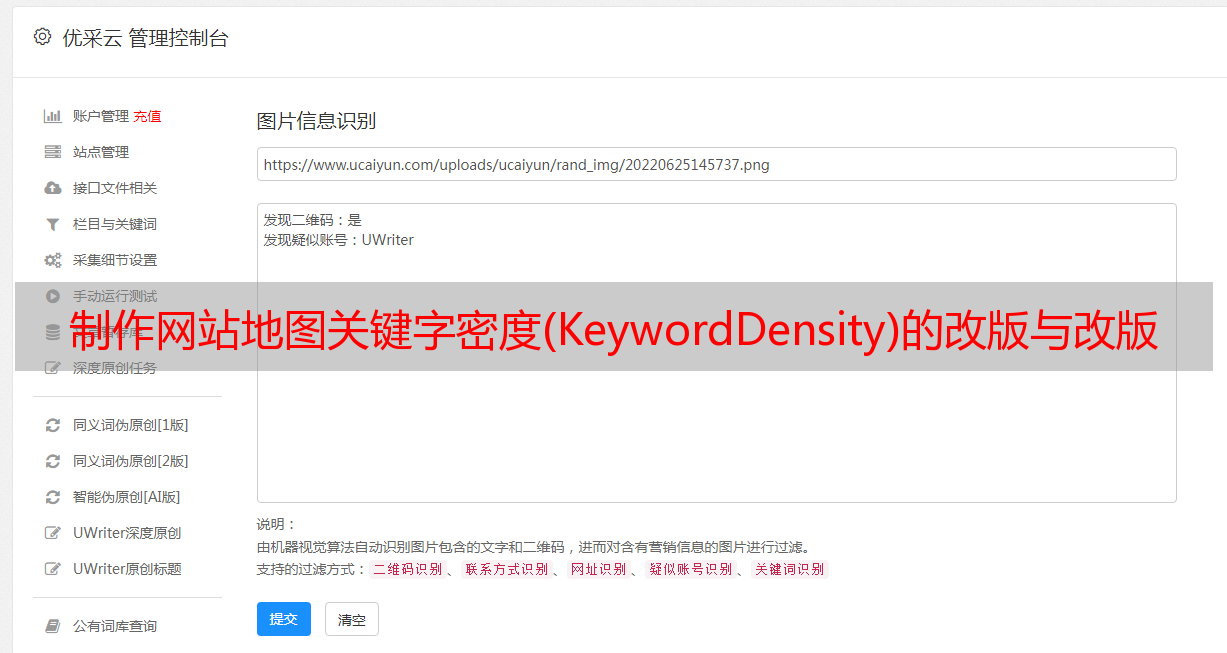Viewport: 1227px width, 653px height.
Task: Click inside the recognition result text area
Action: coord(716,353)
